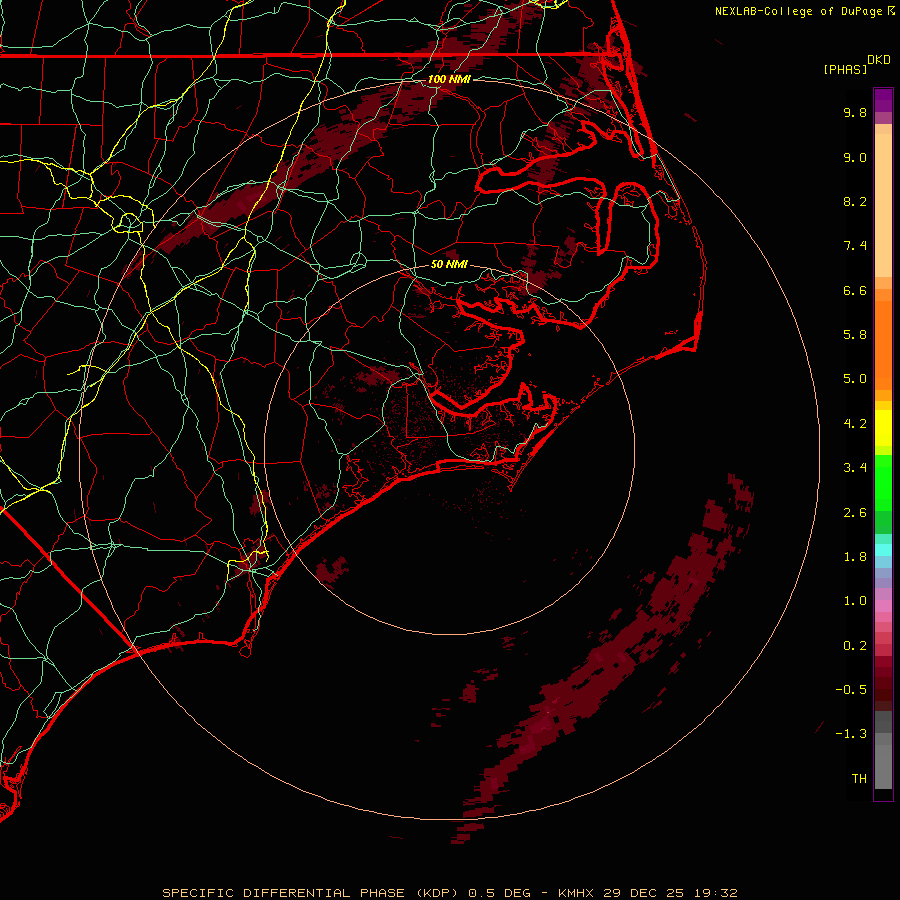Click the TH threshold label
The height and width of the screenshot is (900, 900).
coord(859,779)
